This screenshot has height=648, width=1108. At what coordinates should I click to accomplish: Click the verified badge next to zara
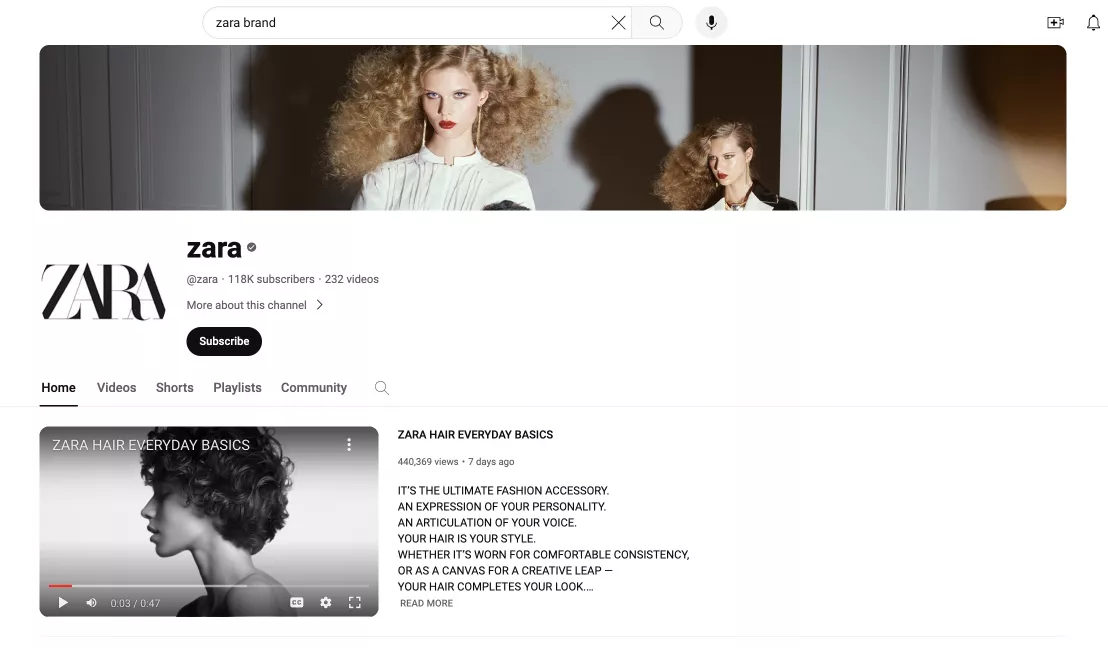252,247
